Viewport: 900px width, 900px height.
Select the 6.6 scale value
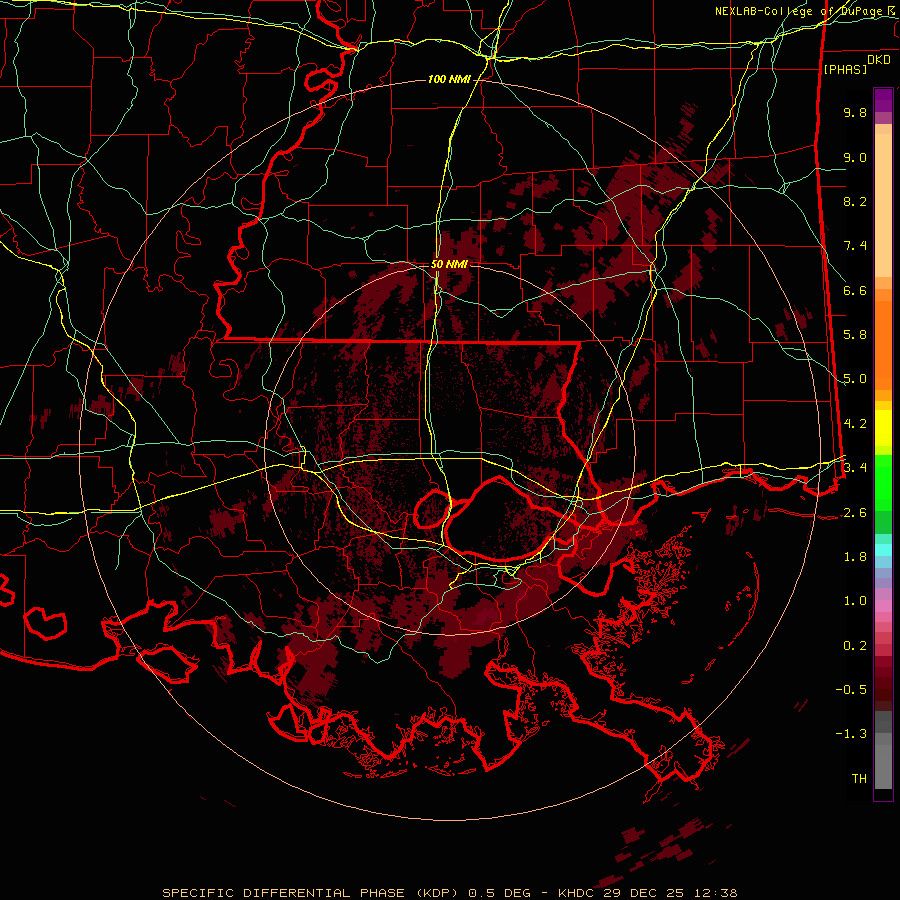855,290
